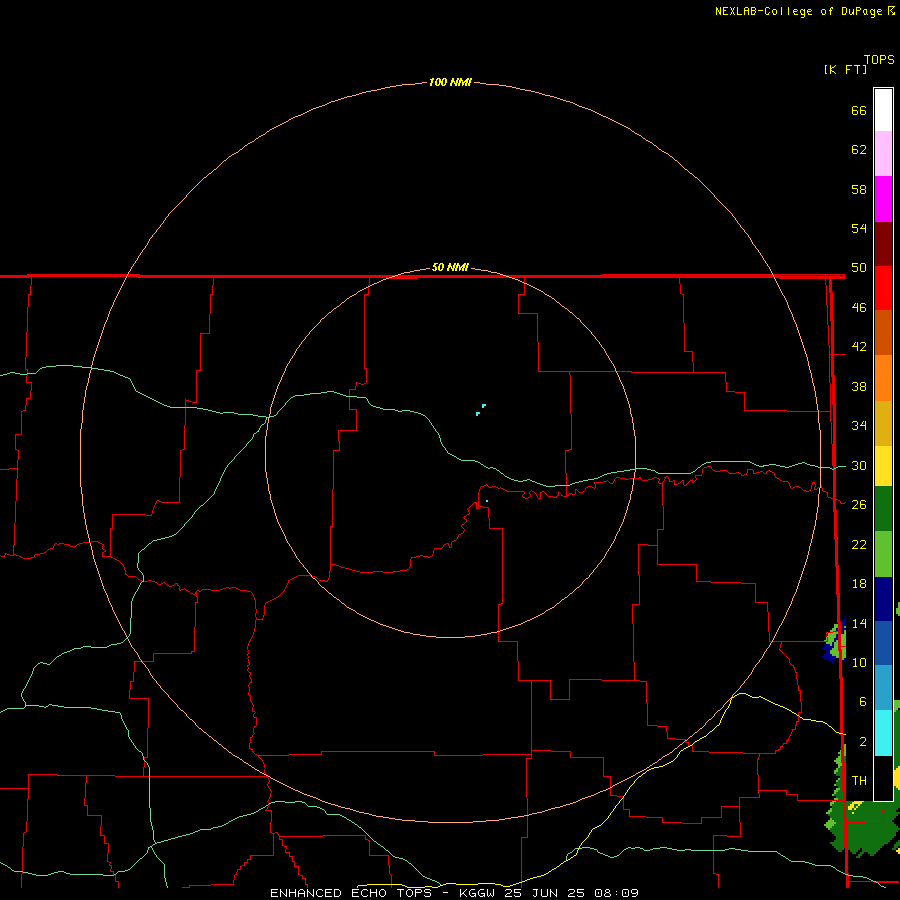900x900 pixels.
Task: Click the navy legend swatch
Action: click(x=883, y=598)
